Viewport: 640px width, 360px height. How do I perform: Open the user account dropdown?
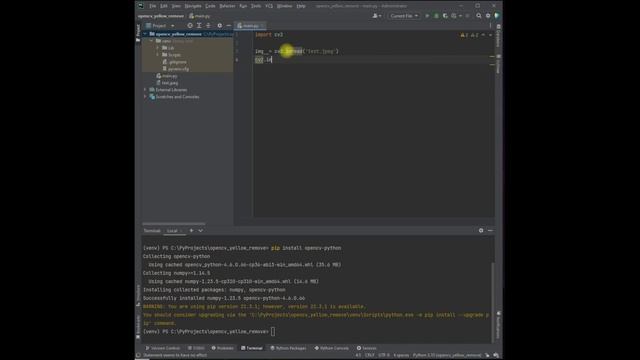(x=377, y=16)
